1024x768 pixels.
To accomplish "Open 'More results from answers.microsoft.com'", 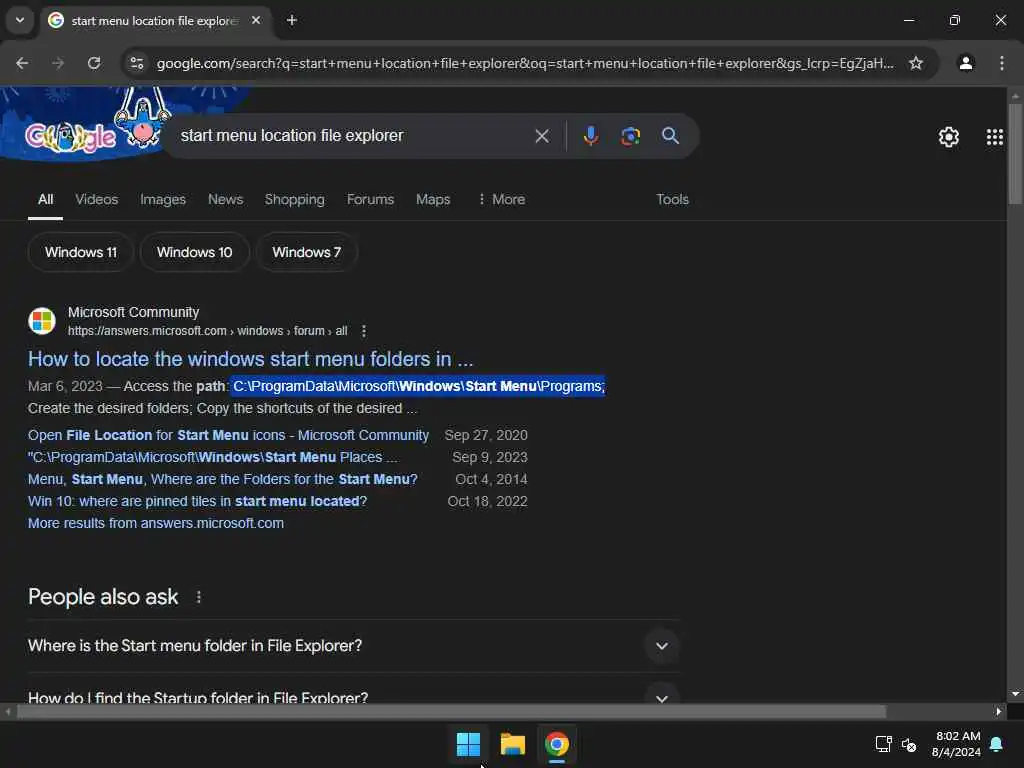I will pyautogui.click(x=155, y=523).
